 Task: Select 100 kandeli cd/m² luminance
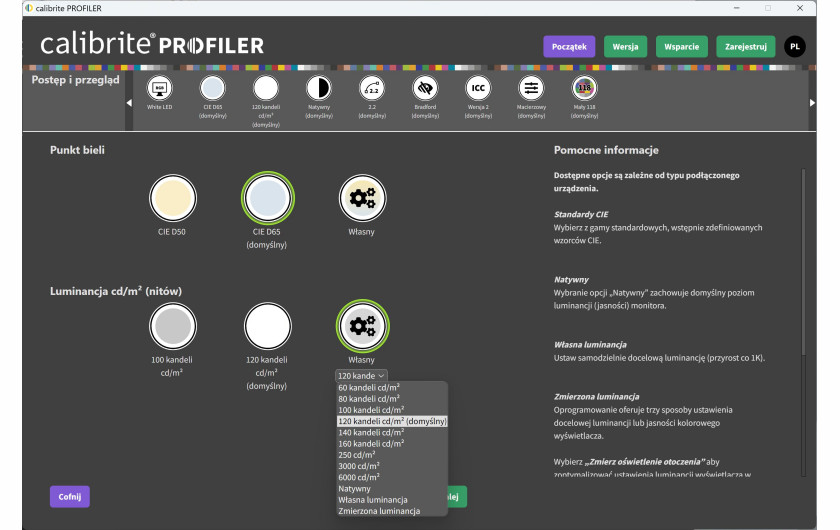[172, 326]
